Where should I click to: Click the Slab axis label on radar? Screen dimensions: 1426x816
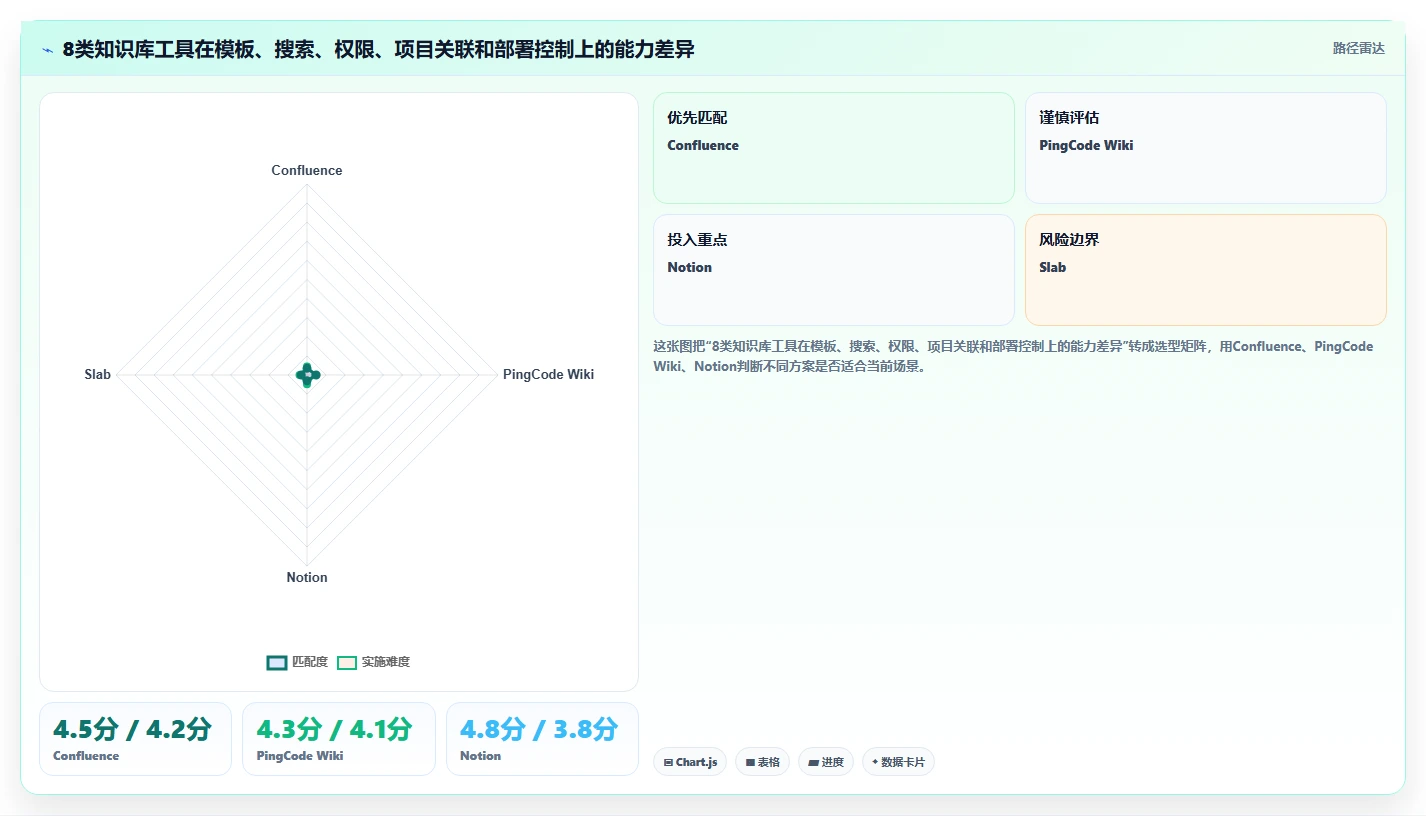(98, 375)
